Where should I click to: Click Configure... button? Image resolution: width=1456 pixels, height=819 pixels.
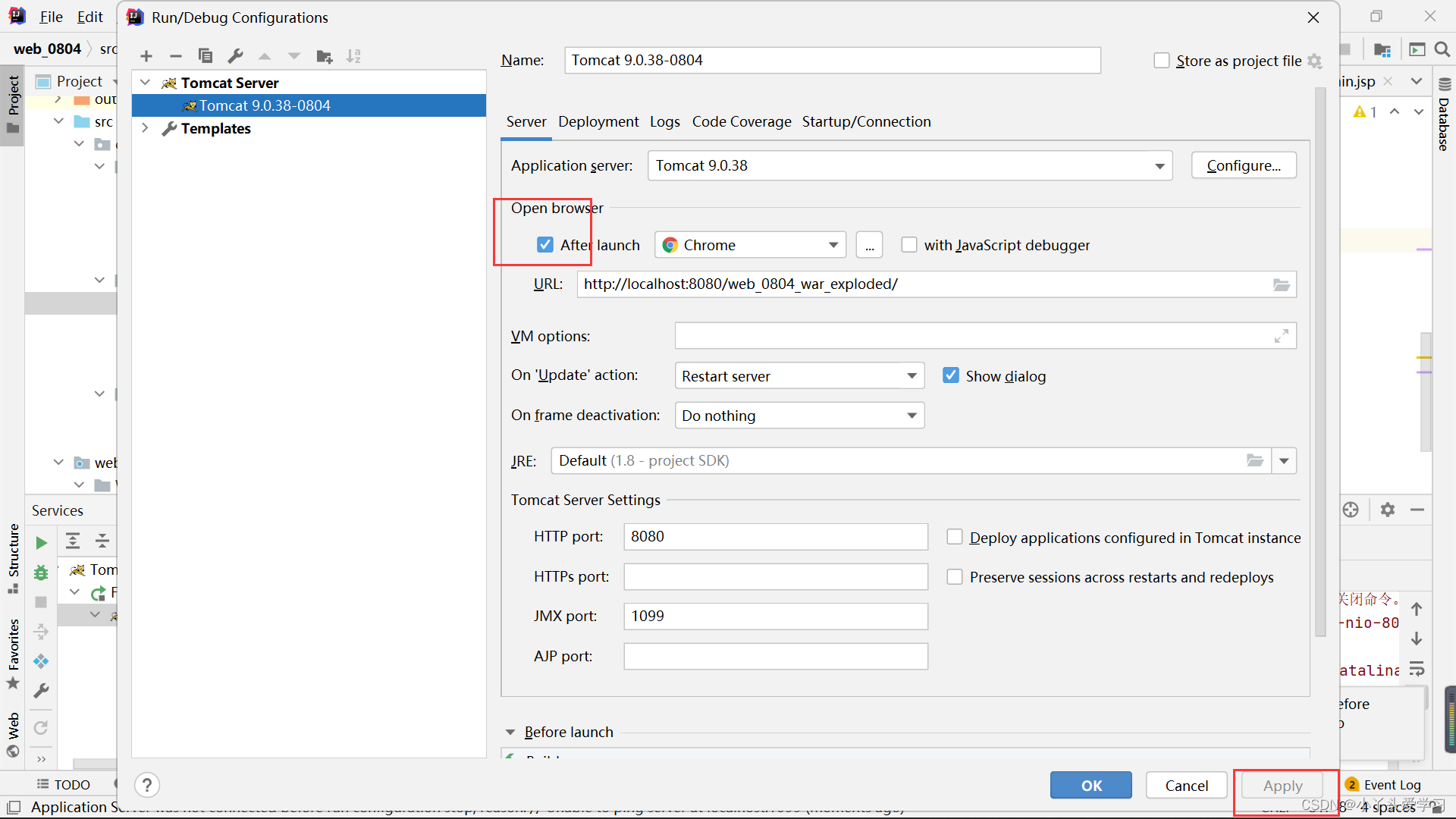pos(1244,165)
